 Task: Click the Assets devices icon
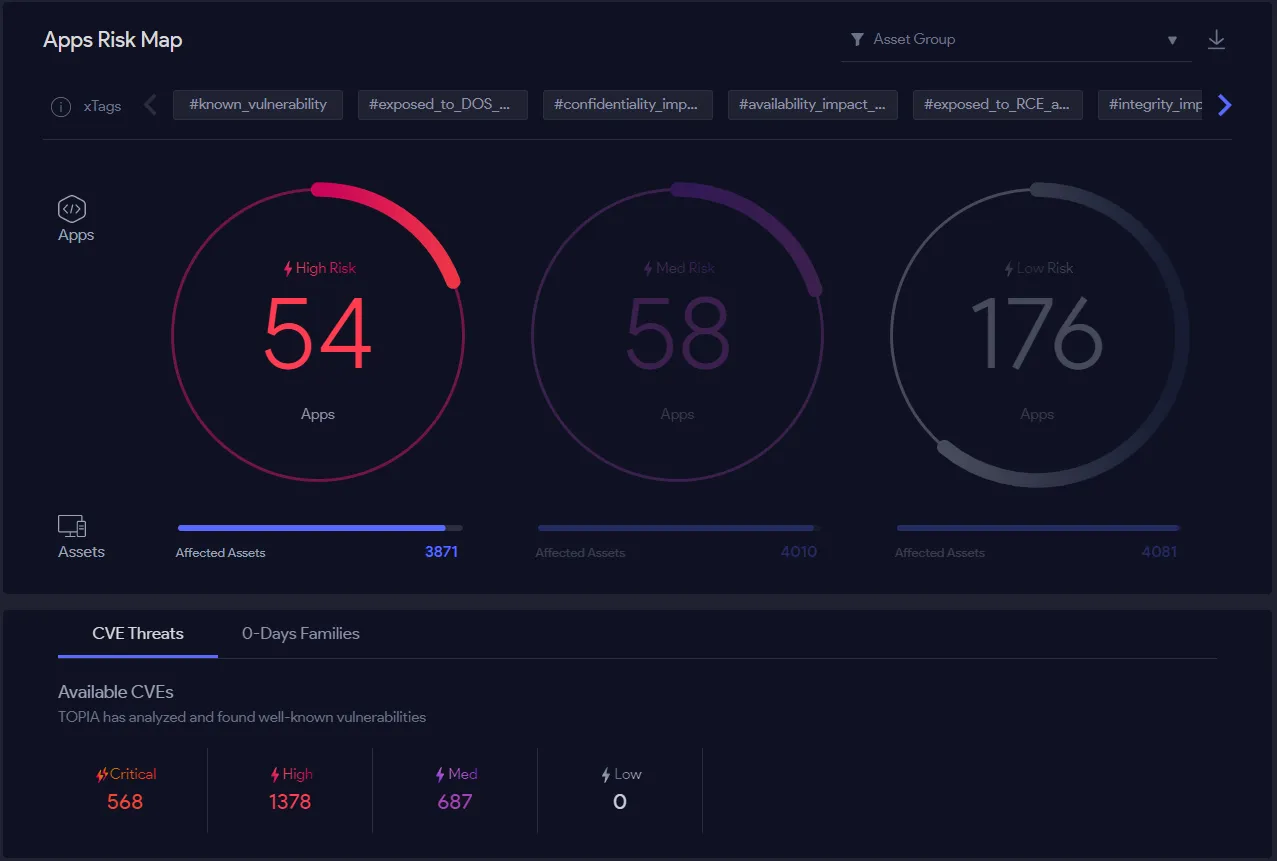click(72, 526)
